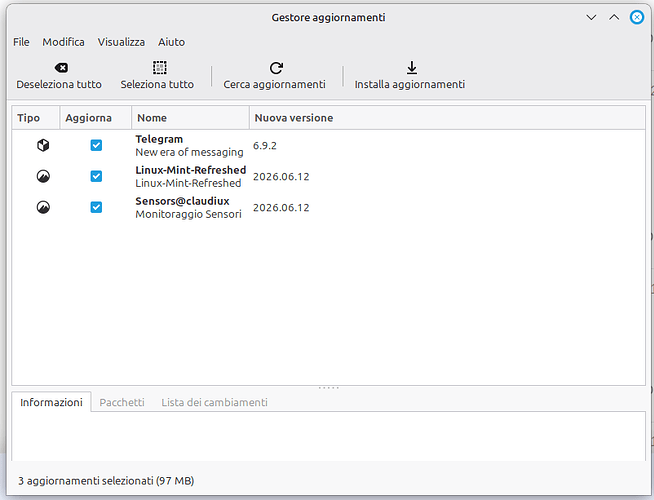Image resolution: width=654 pixels, height=500 pixels.
Task: Open the File menu
Action: point(21,42)
